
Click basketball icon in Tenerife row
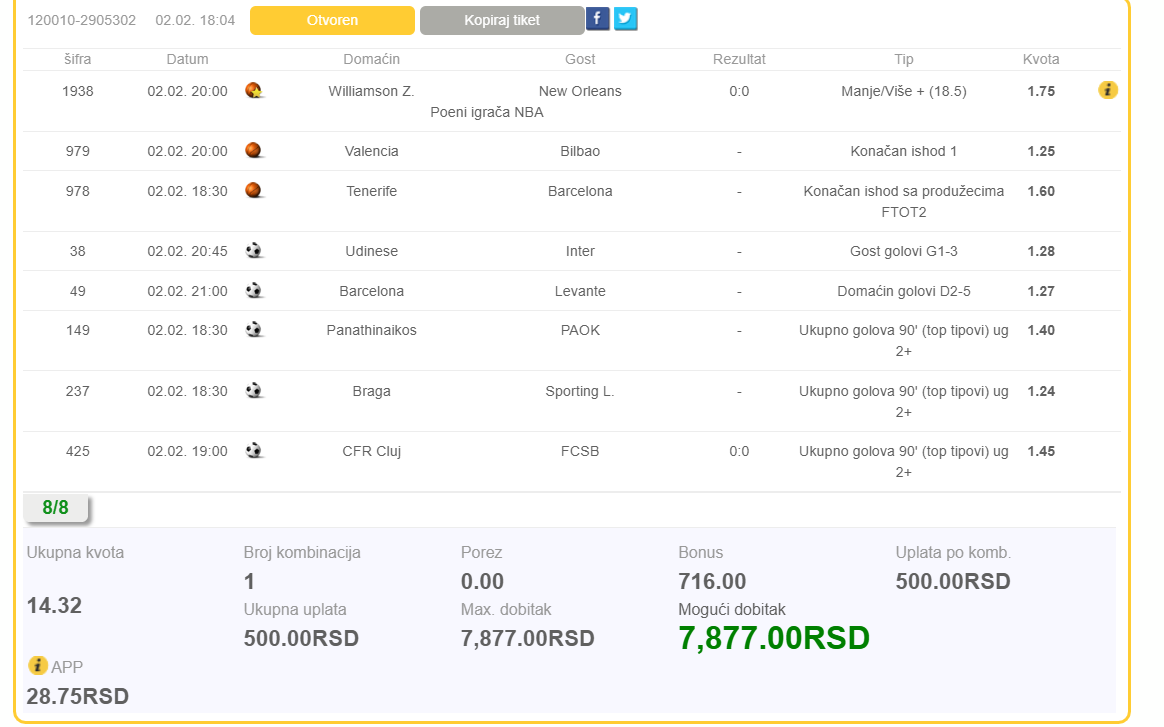tap(254, 191)
